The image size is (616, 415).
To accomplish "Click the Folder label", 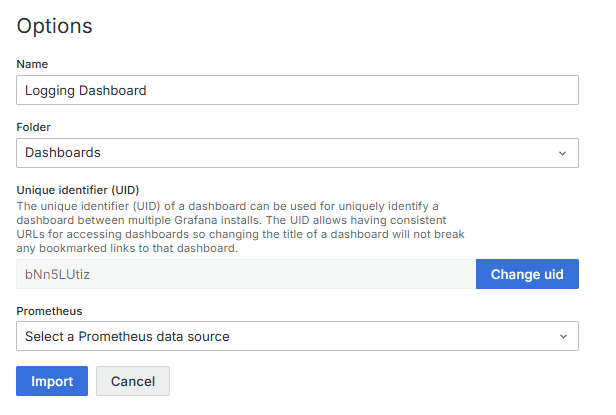I will tap(33, 127).
